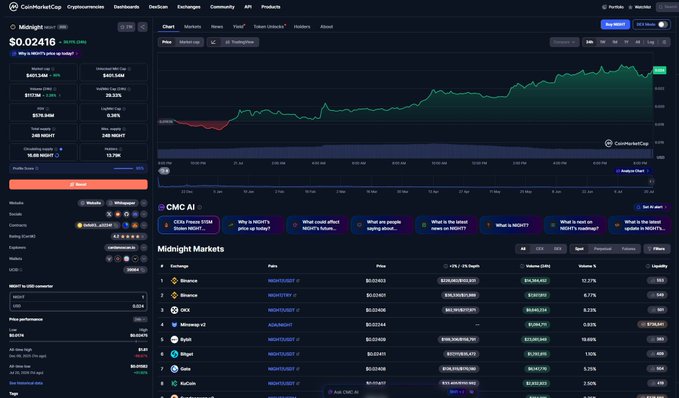Viewport: 679px width, 398px height.
Task: Switch to the Markets tab
Action: click(x=192, y=27)
